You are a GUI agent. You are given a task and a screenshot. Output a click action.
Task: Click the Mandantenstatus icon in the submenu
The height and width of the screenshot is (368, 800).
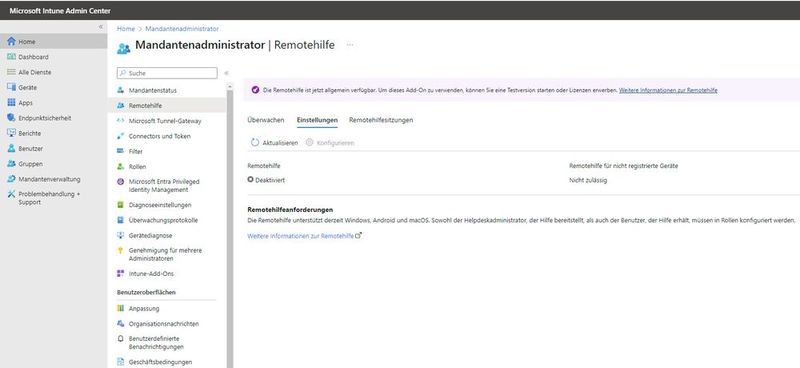[x=120, y=90]
